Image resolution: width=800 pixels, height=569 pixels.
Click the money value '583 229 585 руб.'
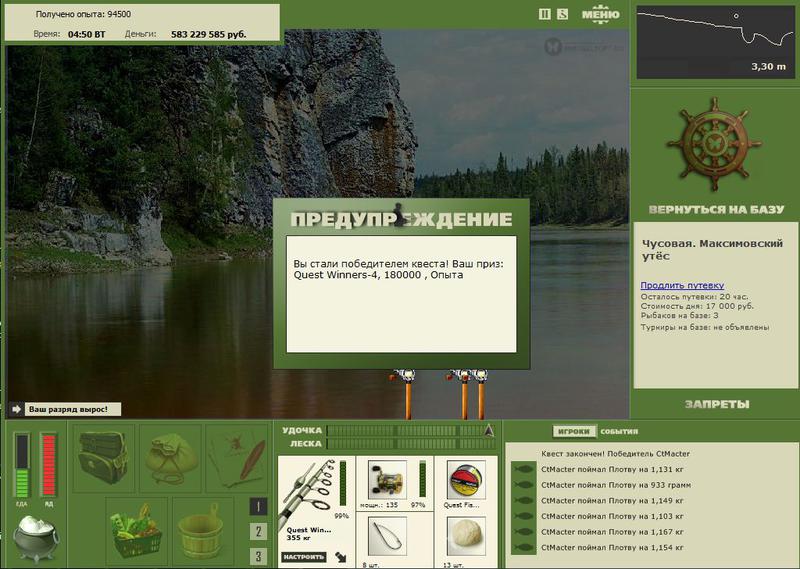[209, 34]
